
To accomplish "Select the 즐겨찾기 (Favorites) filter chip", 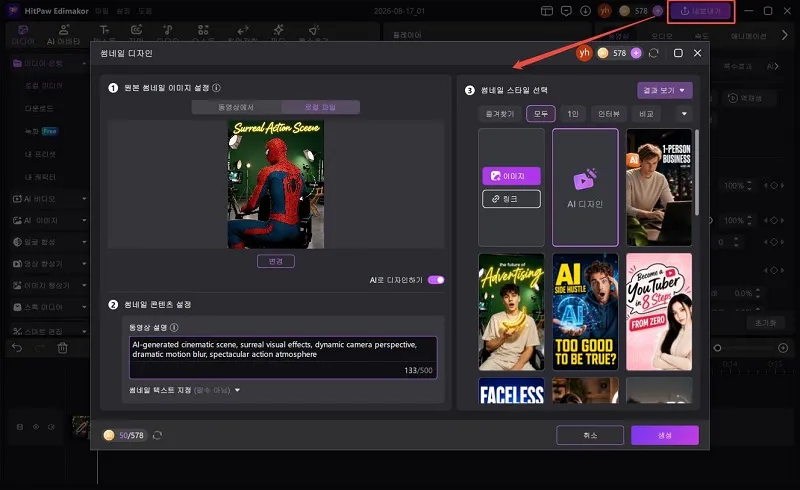I will tap(500, 113).
